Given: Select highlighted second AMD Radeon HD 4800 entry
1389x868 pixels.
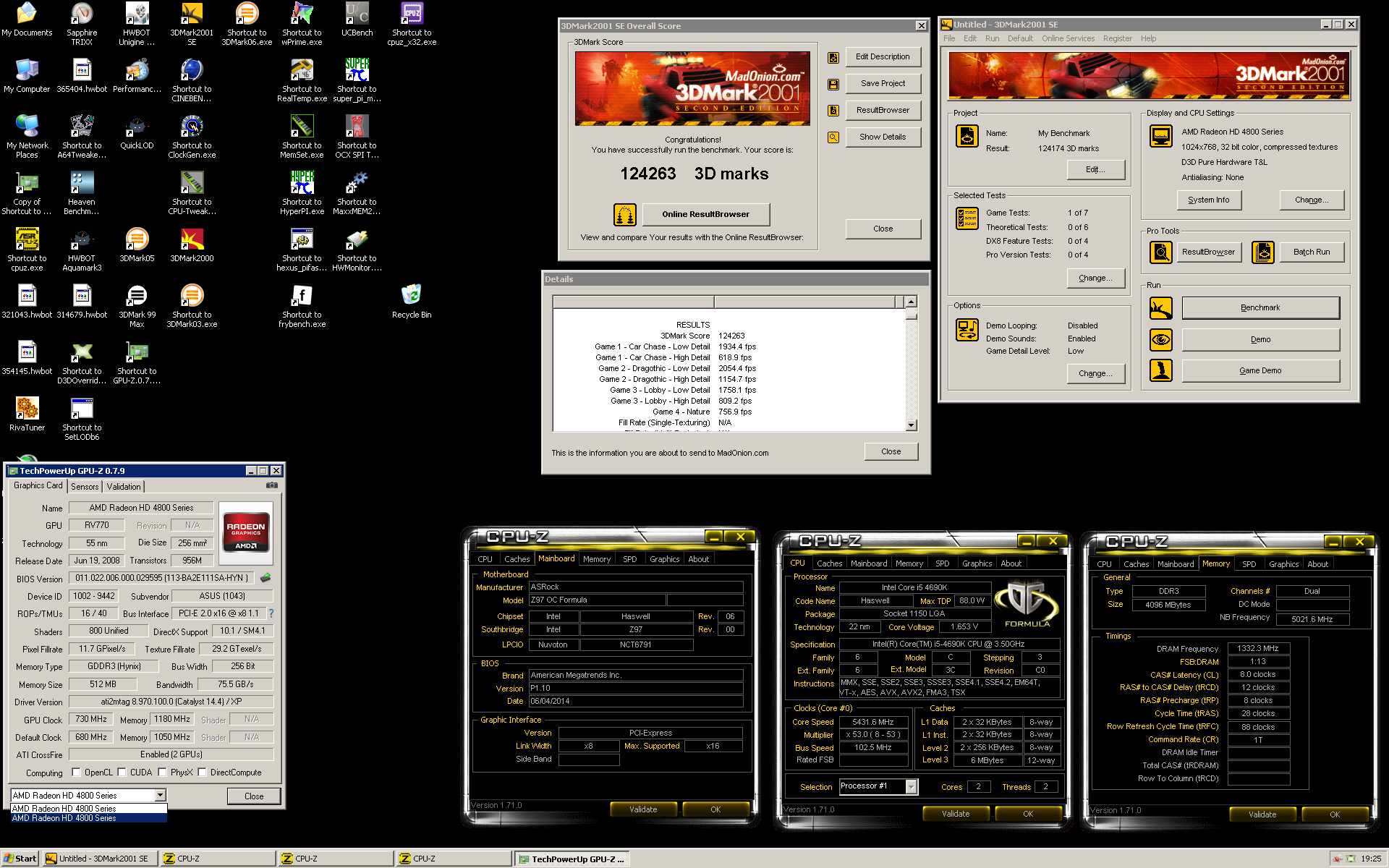Looking at the screenshot, I should [x=89, y=818].
